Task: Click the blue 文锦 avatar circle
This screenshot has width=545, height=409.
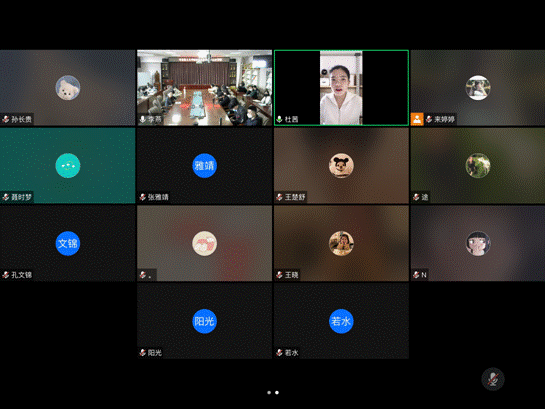Action: point(68,243)
